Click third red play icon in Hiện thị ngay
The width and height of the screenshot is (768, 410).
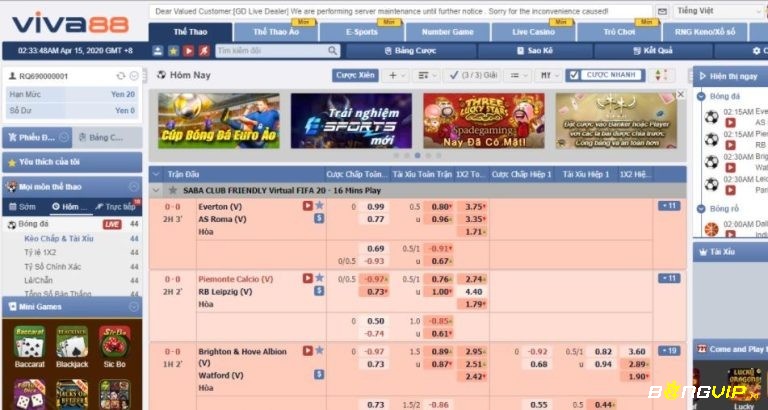pos(730,168)
